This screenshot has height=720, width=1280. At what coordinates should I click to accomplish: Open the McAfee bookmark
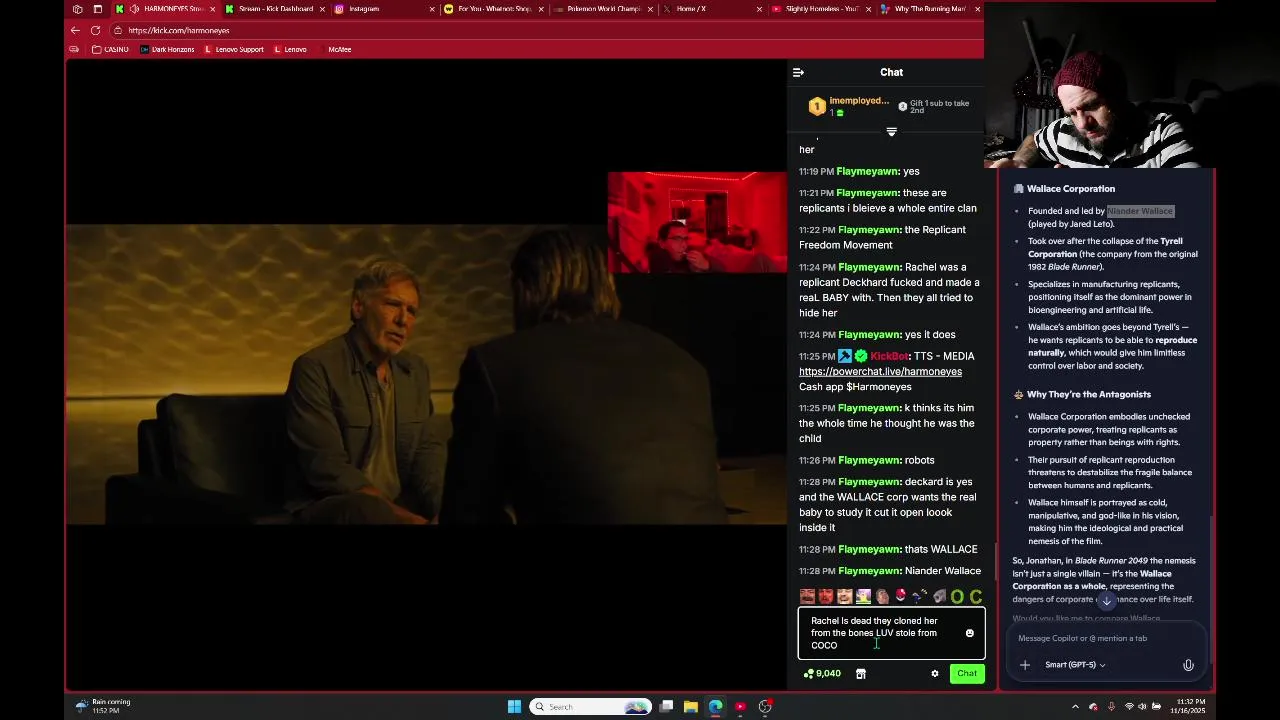coord(339,49)
